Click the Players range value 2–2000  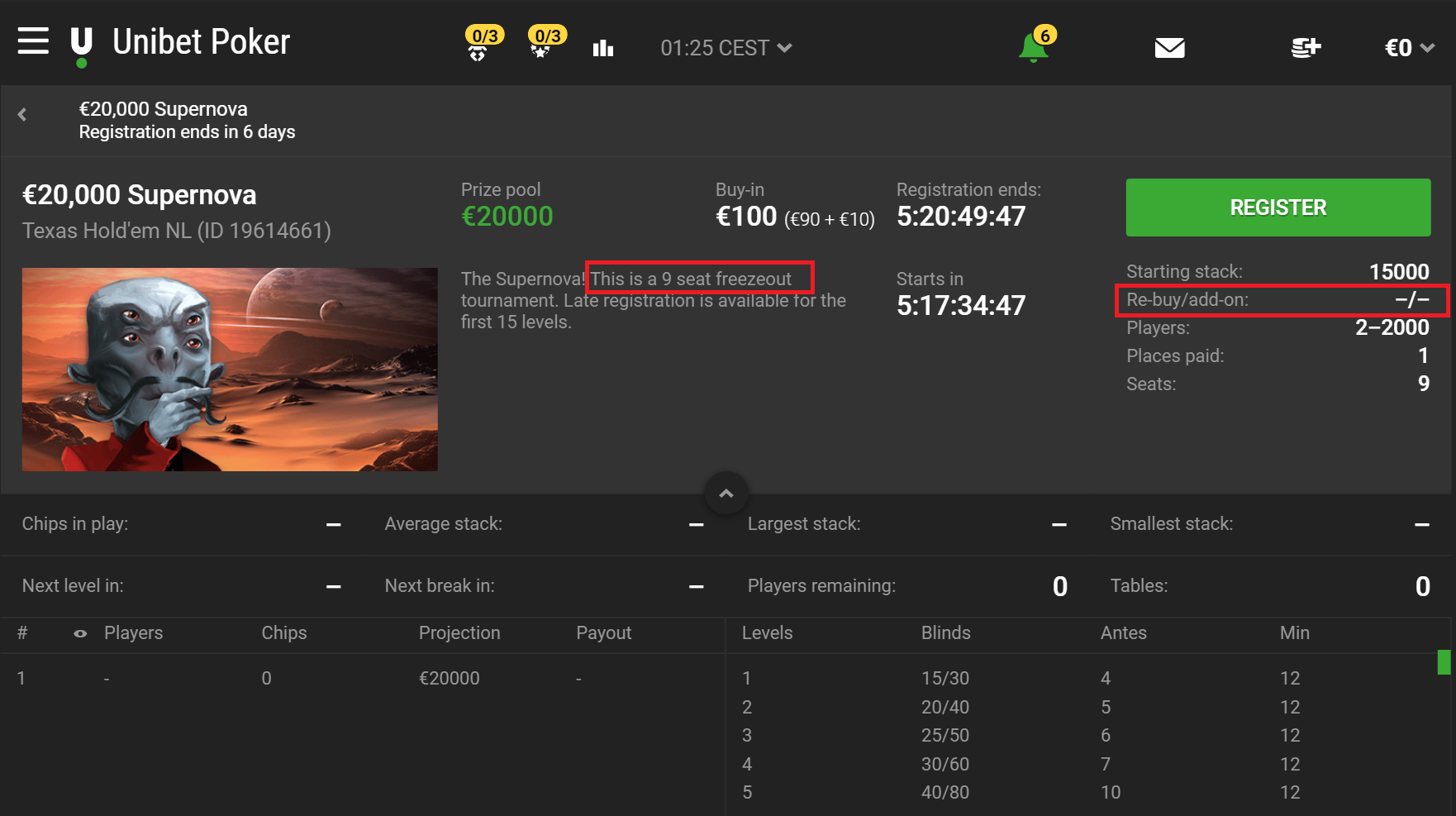(1392, 327)
